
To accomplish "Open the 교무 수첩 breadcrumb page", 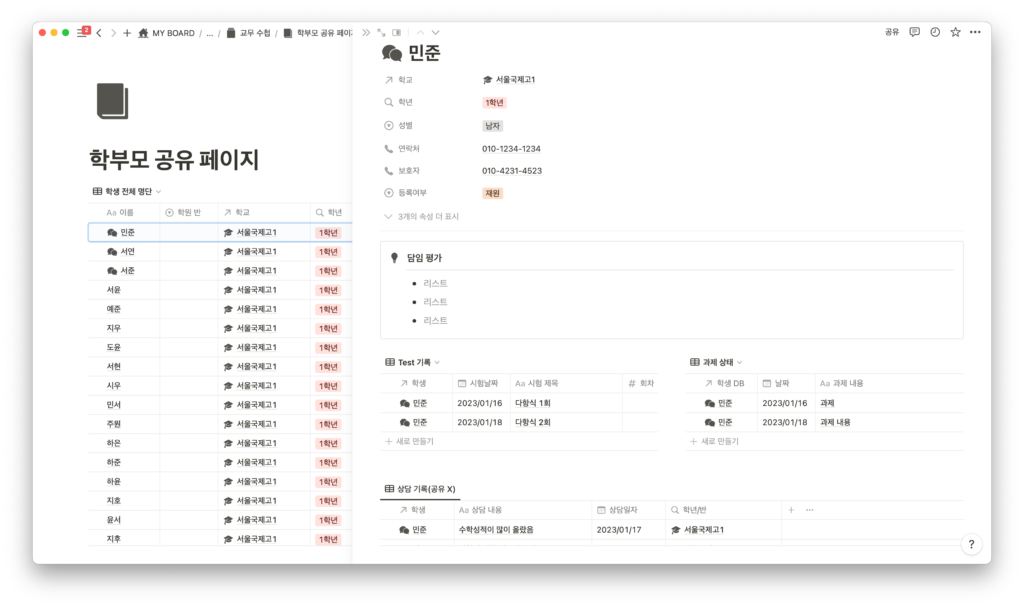I will (x=255, y=32).
